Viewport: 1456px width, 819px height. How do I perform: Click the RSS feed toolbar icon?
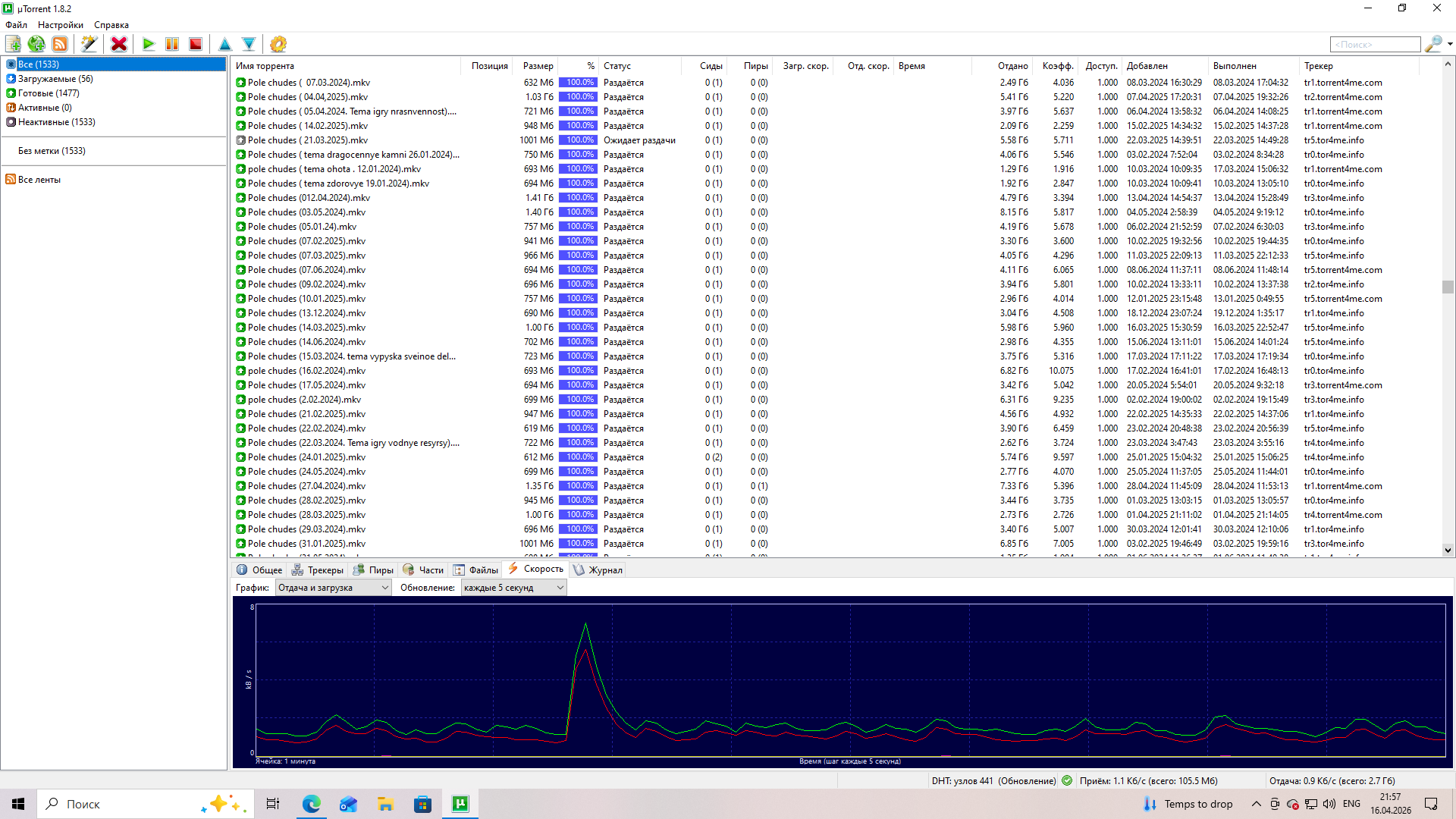pos(60,44)
